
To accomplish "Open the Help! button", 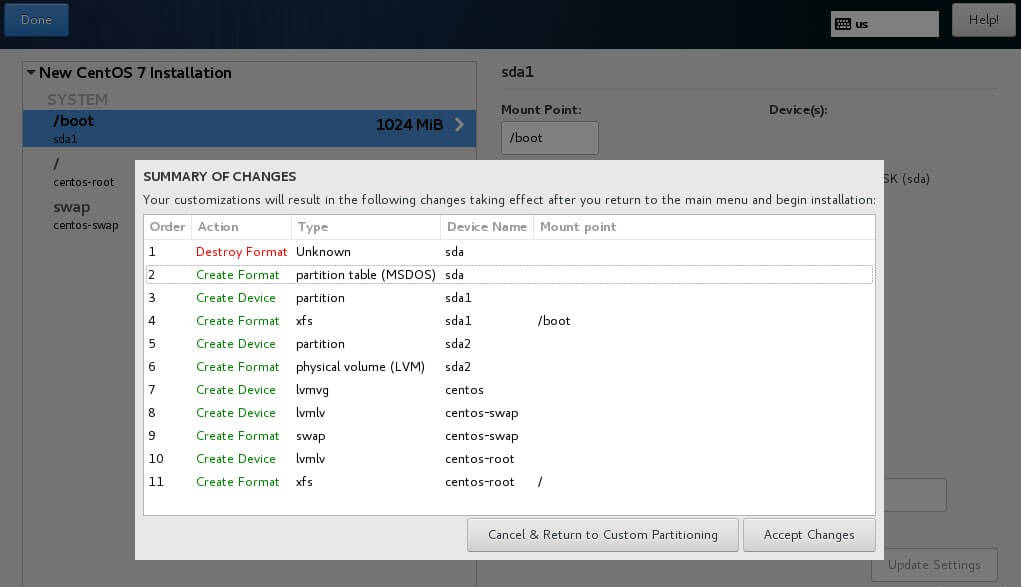I will tap(983, 20).
